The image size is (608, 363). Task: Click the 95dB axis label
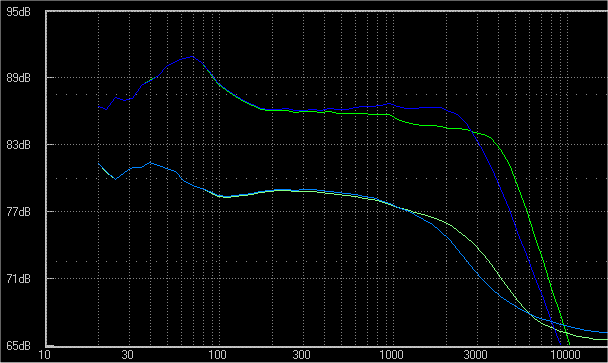point(18,12)
